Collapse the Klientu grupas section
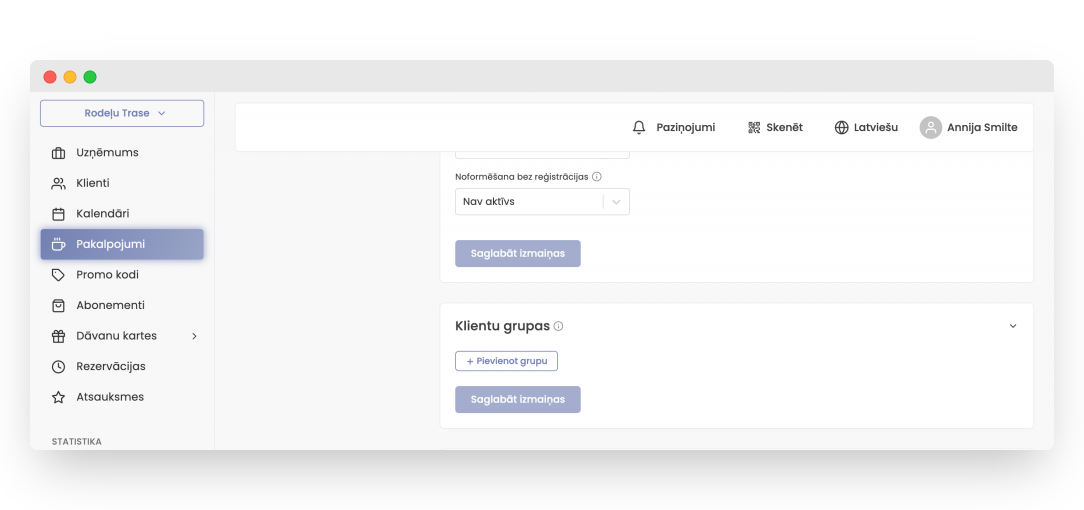 tap(1012, 327)
